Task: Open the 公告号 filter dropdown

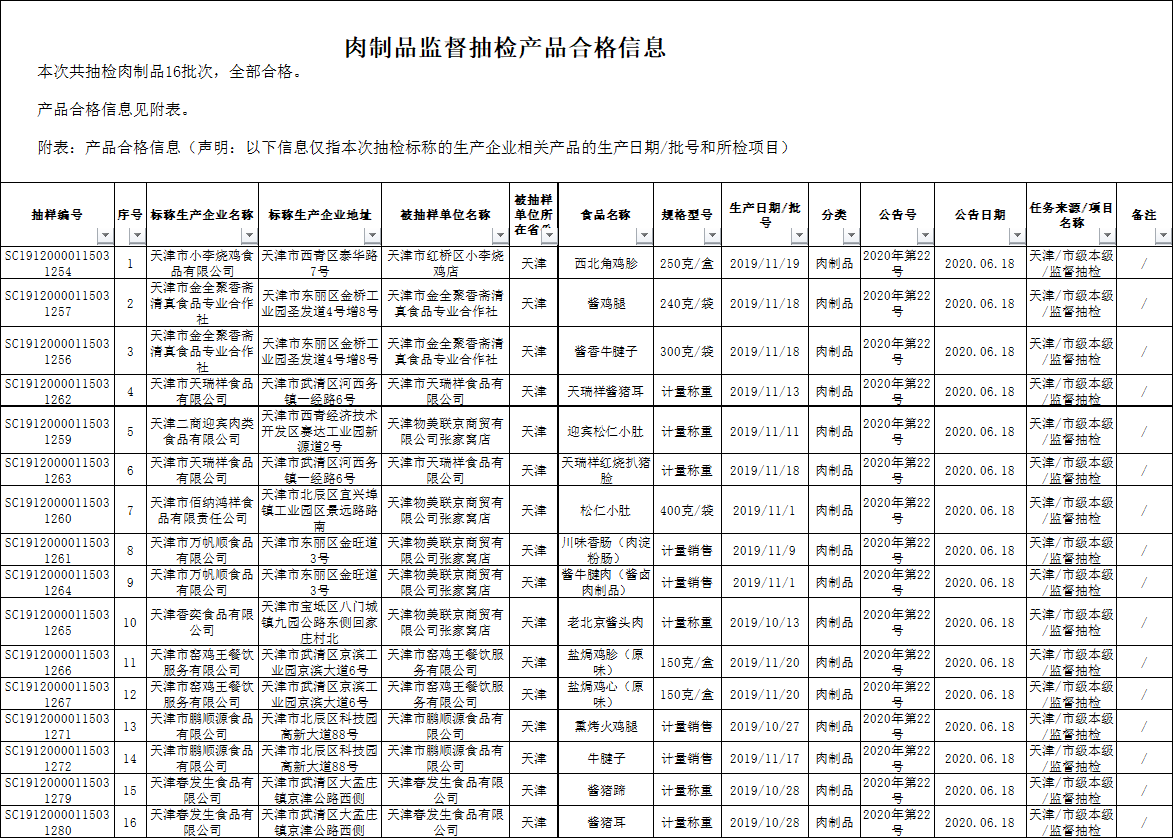Action: (925, 236)
